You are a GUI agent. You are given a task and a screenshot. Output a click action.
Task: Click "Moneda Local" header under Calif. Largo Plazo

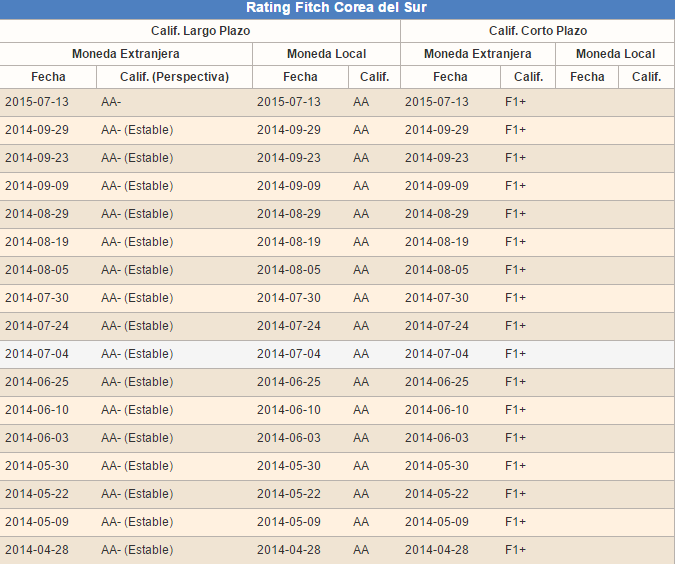[x=326, y=54]
